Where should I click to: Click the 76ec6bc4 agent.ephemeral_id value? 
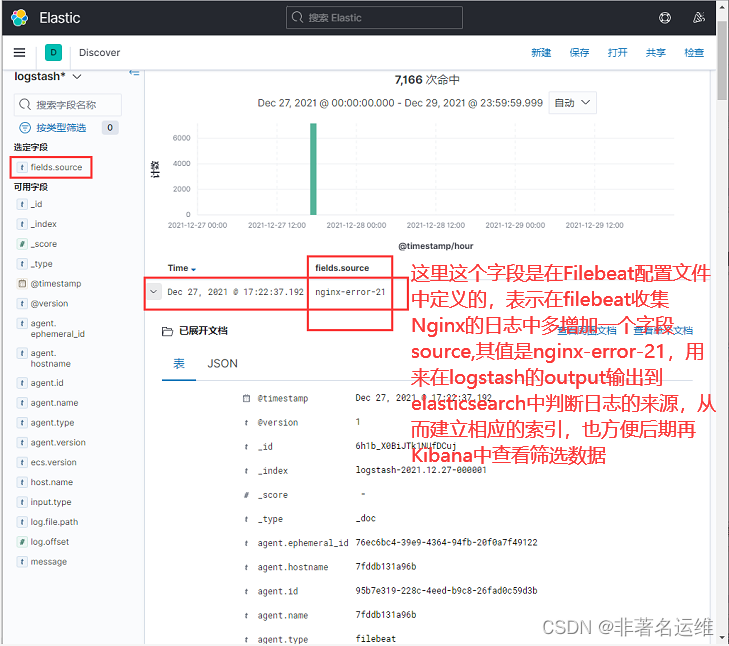tap(446, 542)
